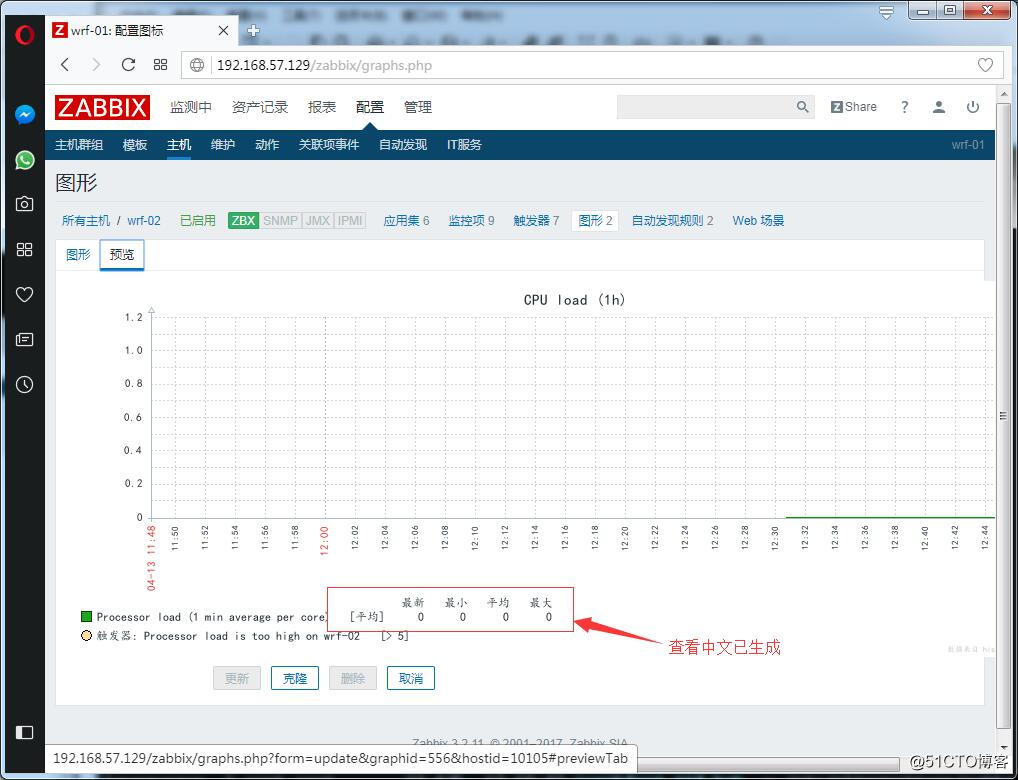Click the 取消 button
This screenshot has height=780, width=1018.
pos(410,679)
